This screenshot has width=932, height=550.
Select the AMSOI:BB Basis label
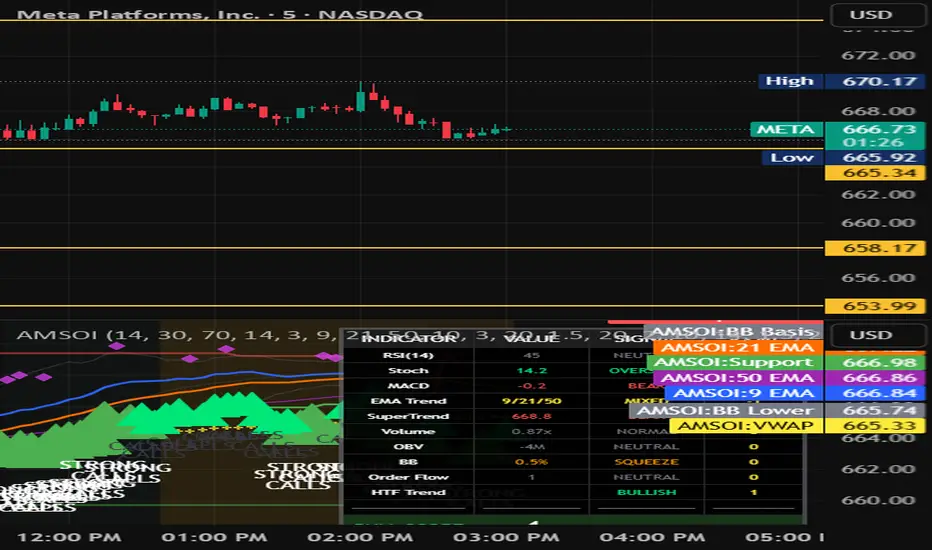pos(733,331)
